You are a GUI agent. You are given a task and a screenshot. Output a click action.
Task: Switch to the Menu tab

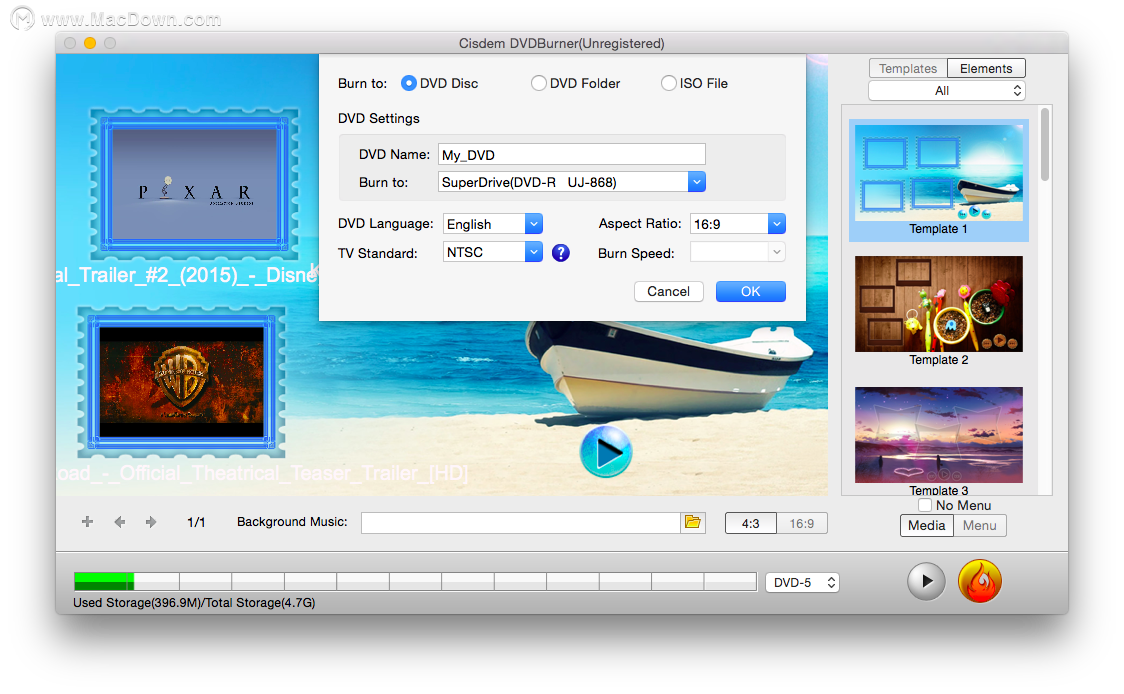tap(979, 526)
